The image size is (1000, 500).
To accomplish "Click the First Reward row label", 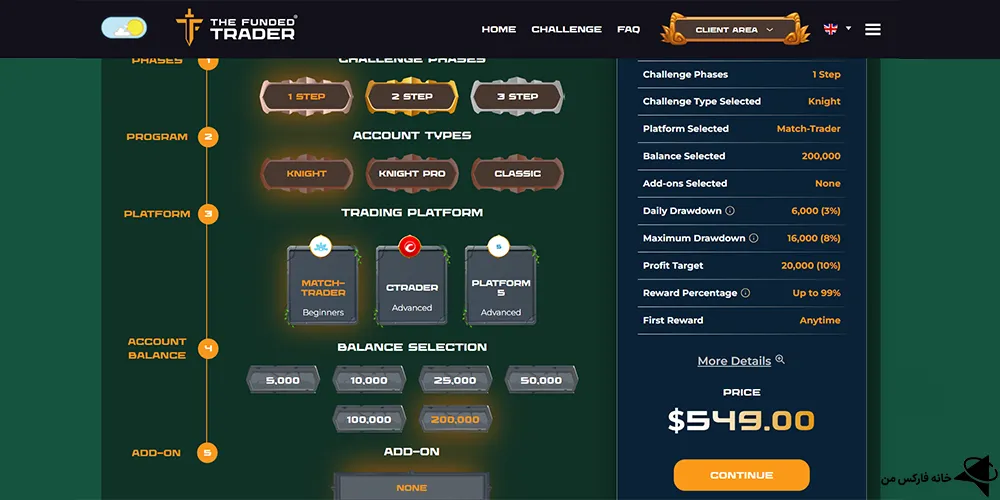I will (673, 321).
